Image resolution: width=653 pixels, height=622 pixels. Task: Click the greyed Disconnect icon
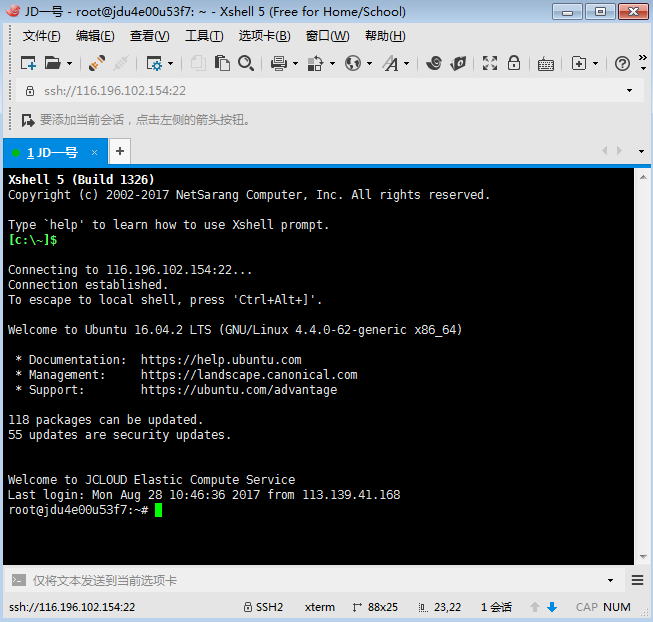pos(121,64)
